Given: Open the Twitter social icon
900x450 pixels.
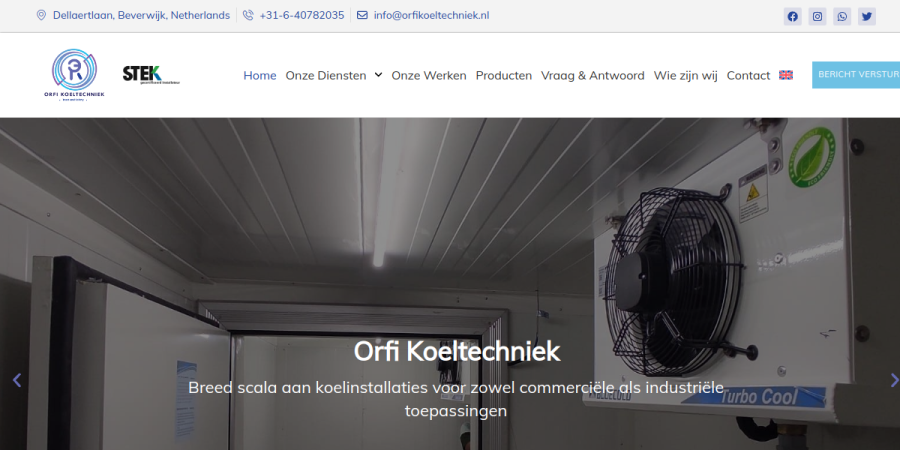Looking at the screenshot, I should 867,16.
